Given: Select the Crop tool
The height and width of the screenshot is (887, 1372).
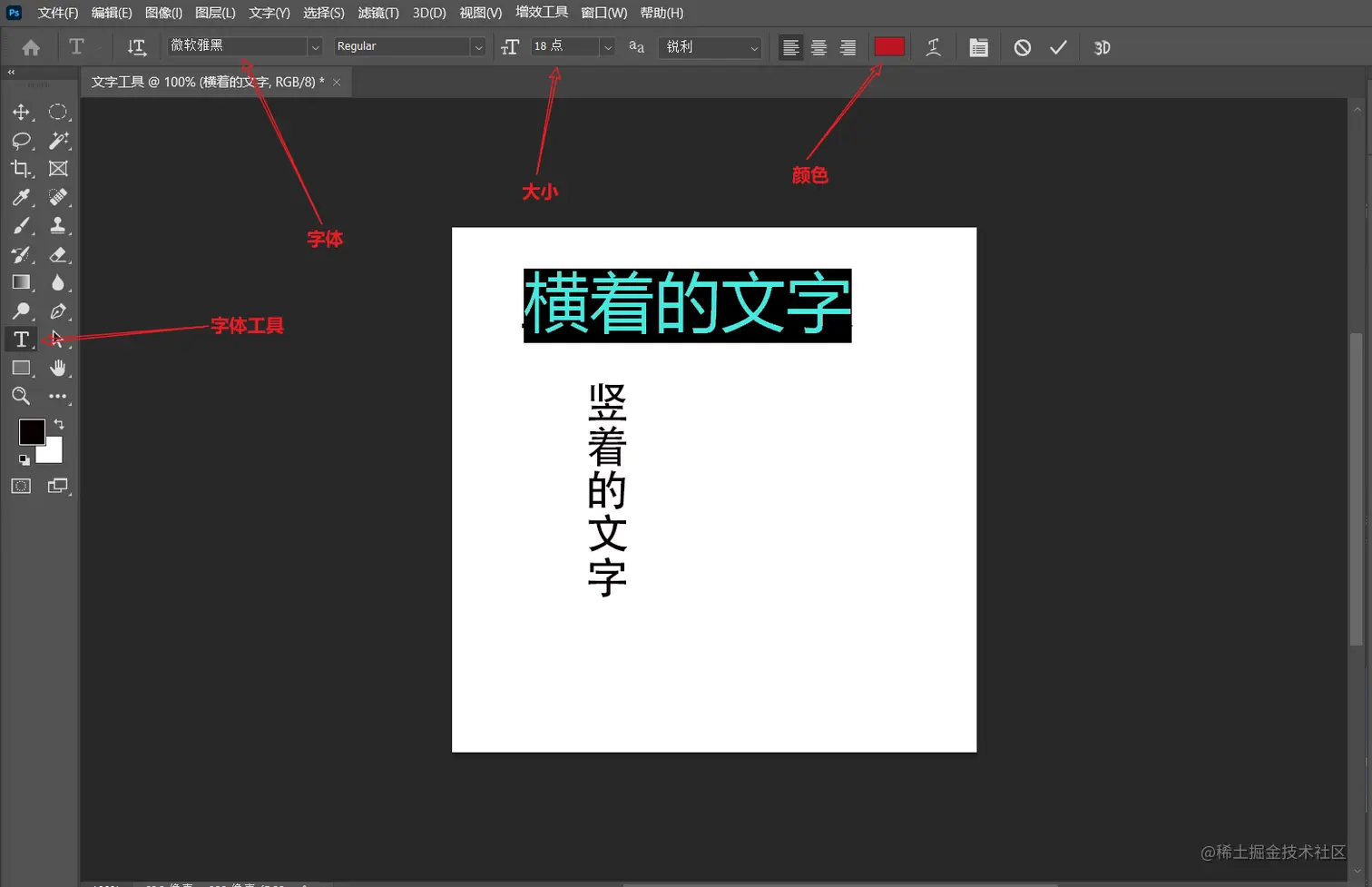Looking at the screenshot, I should coord(21,169).
